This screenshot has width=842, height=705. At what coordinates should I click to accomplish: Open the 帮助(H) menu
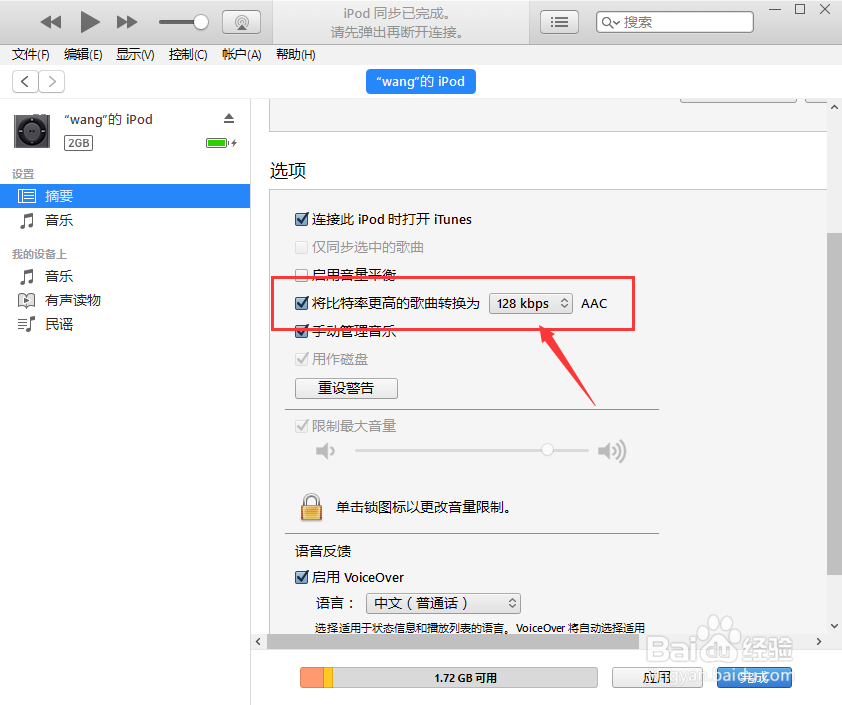295,54
